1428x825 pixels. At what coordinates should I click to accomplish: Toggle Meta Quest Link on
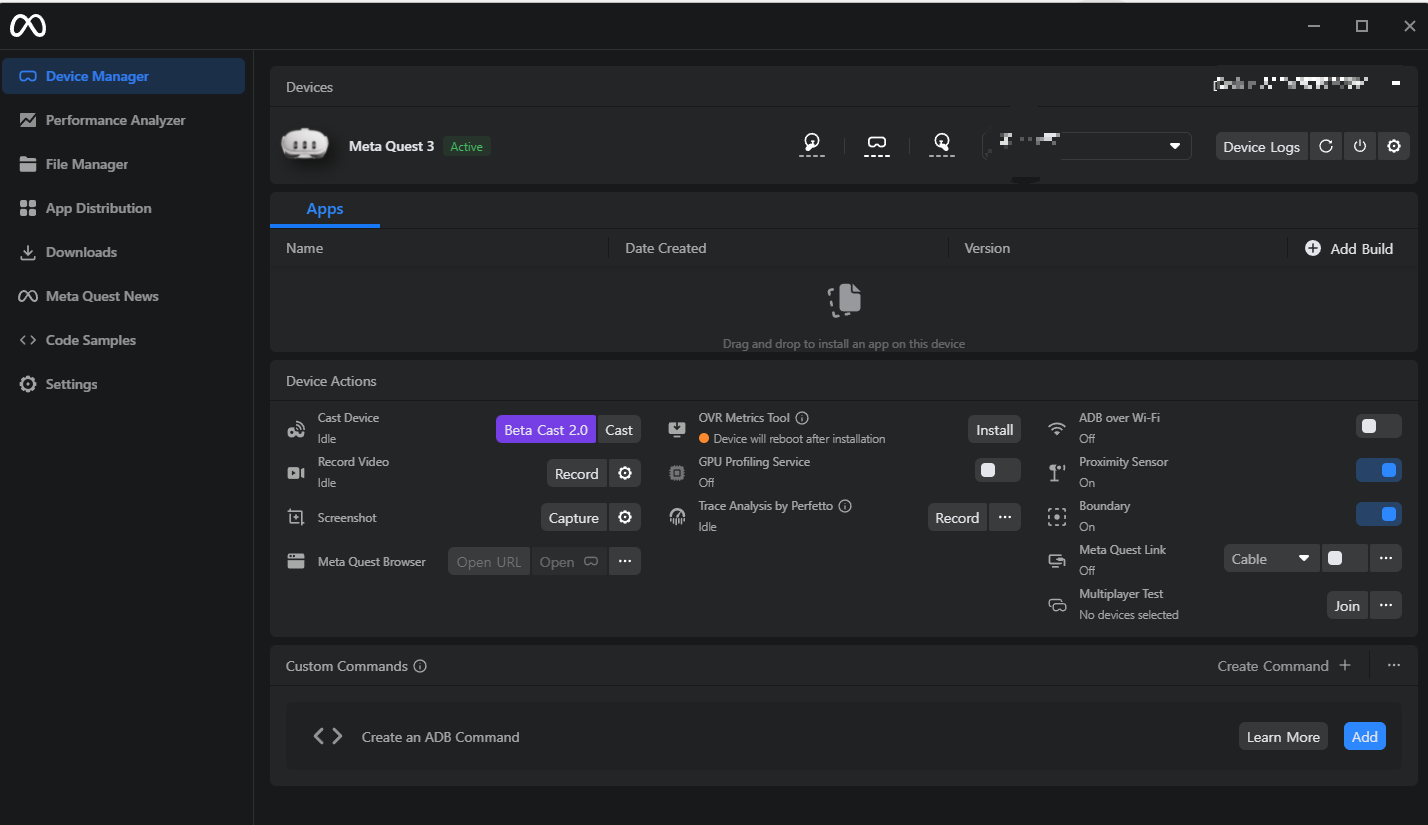[x=1344, y=559]
